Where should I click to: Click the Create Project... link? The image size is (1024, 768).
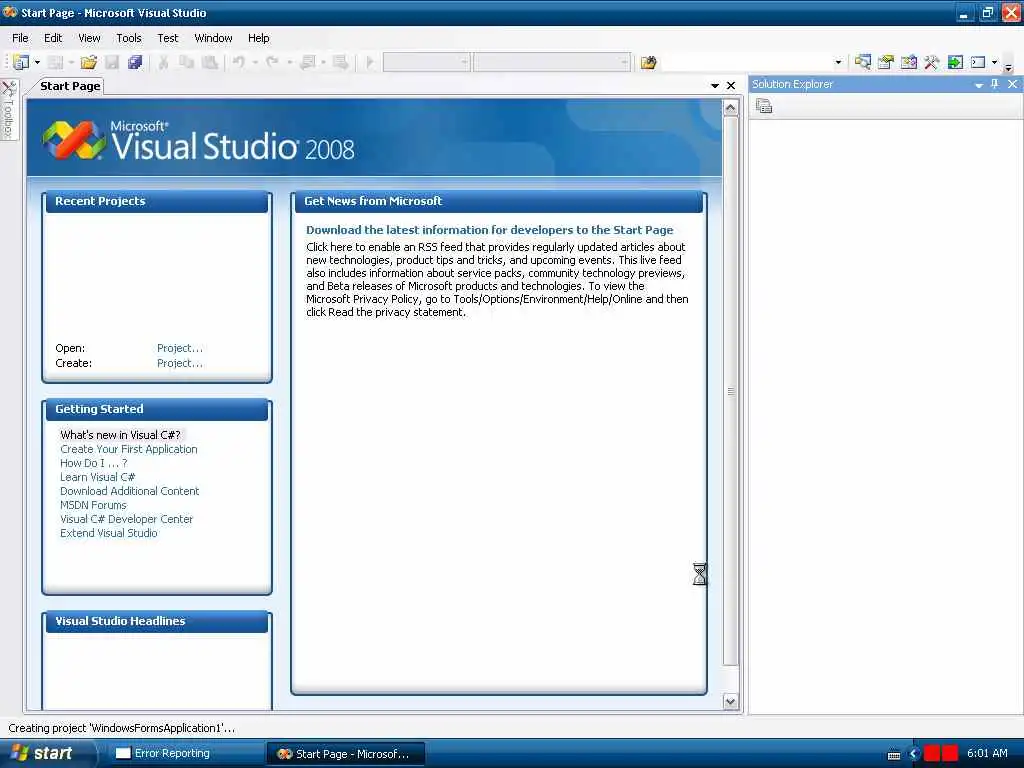(180, 363)
